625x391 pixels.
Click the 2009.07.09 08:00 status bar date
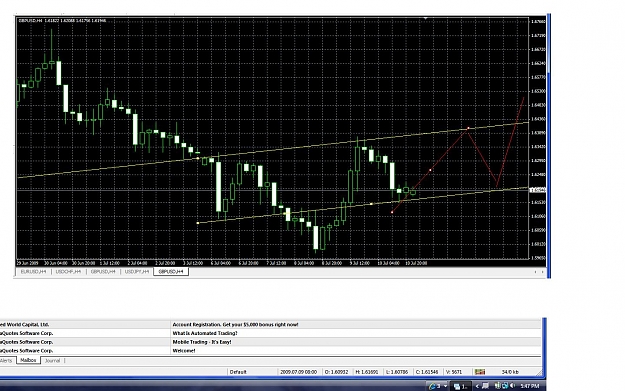pyautogui.click(x=299, y=372)
